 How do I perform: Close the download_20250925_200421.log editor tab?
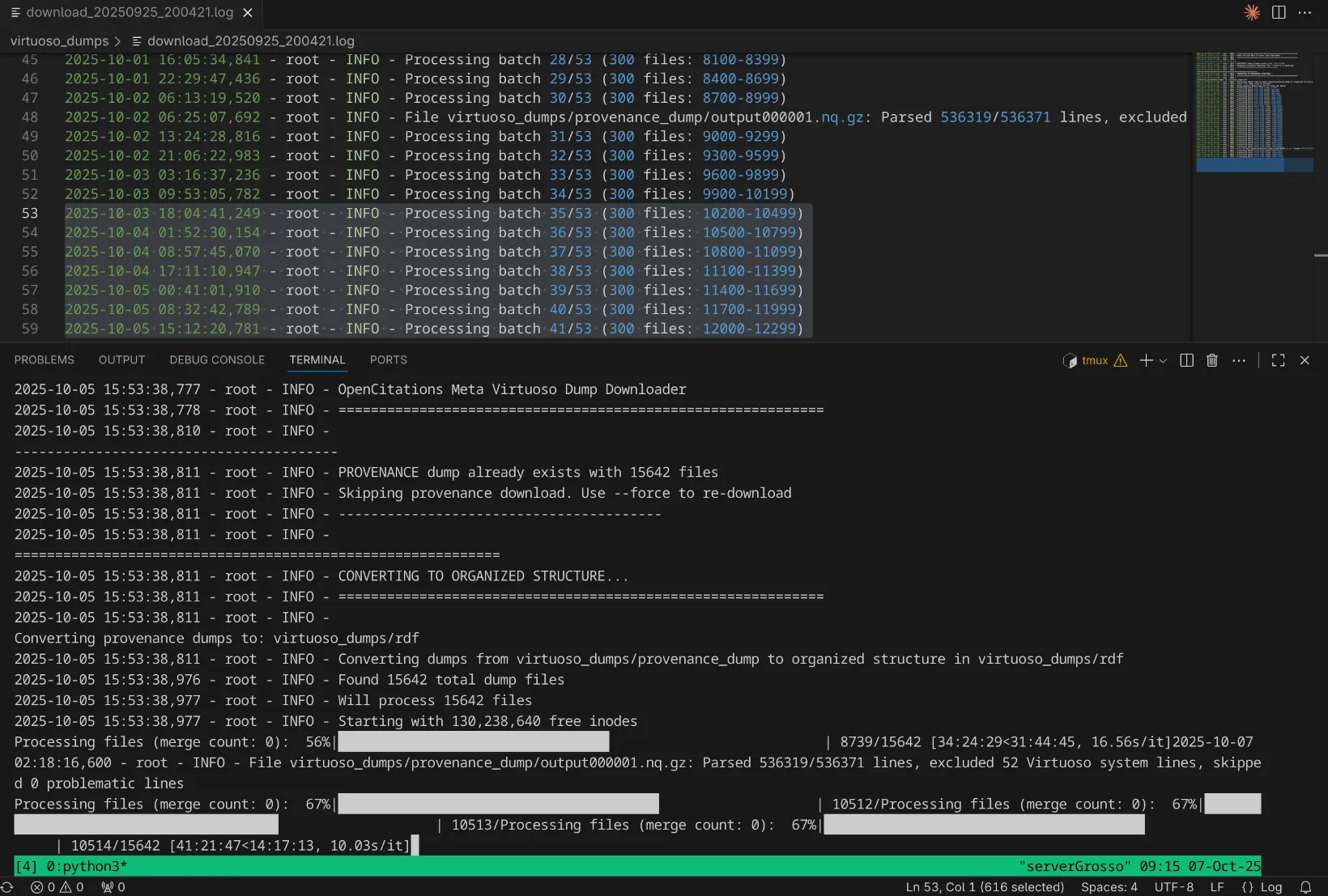tap(248, 12)
